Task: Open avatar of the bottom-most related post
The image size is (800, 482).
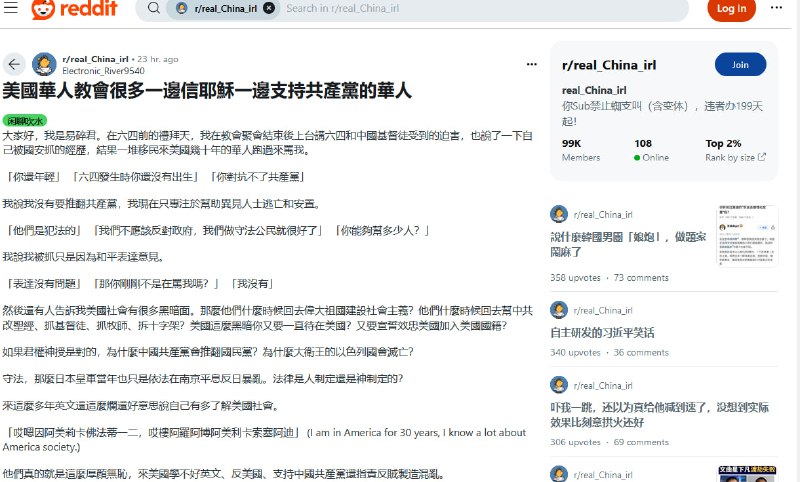Action: (x=559, y=474)
